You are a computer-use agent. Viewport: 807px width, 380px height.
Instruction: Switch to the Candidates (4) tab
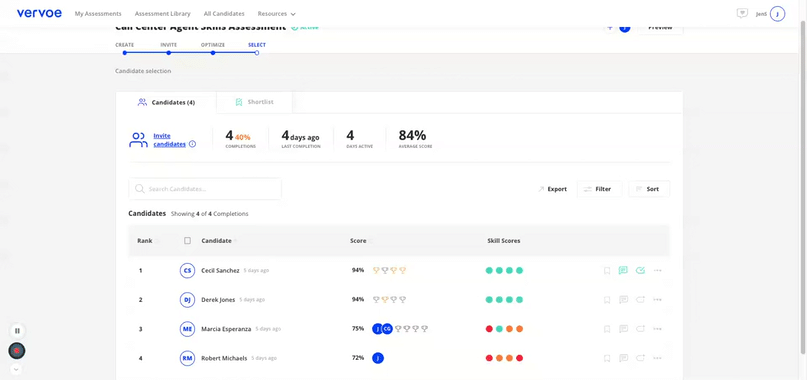point(166,102)
